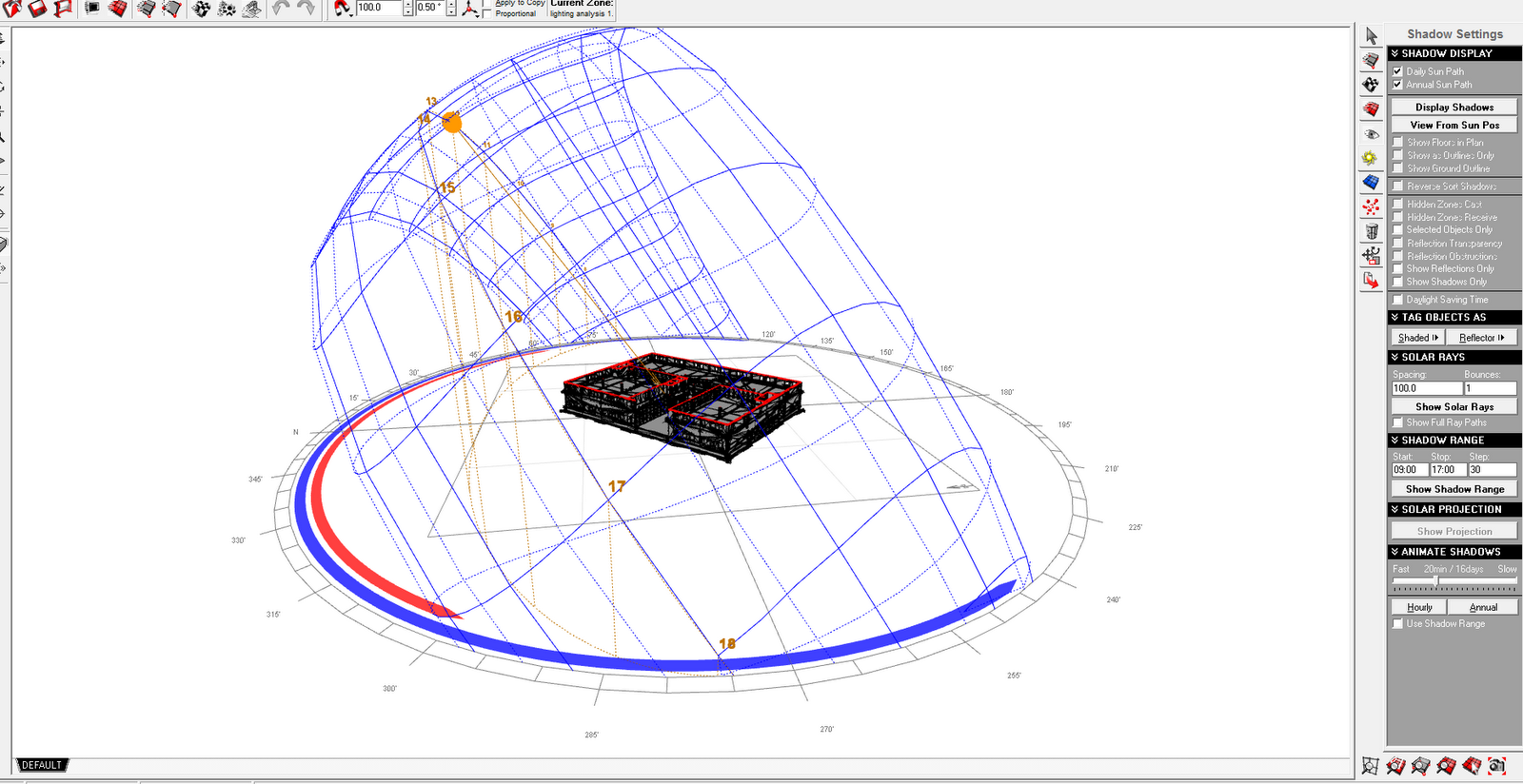Open the eye visibility settings panel icon
1523x784 pixels.
tap(1371, 134)
